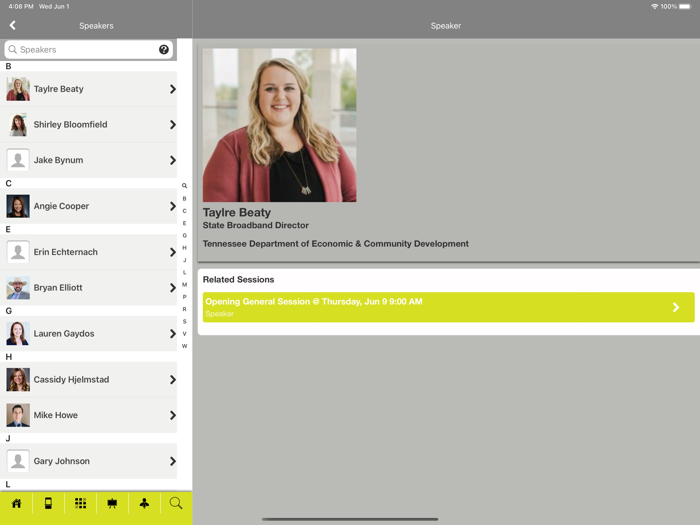This screenshot has height=525, width=700.
Task: Tap the chevron beside Erin Echternach
Action: click(x=173, y=252)
